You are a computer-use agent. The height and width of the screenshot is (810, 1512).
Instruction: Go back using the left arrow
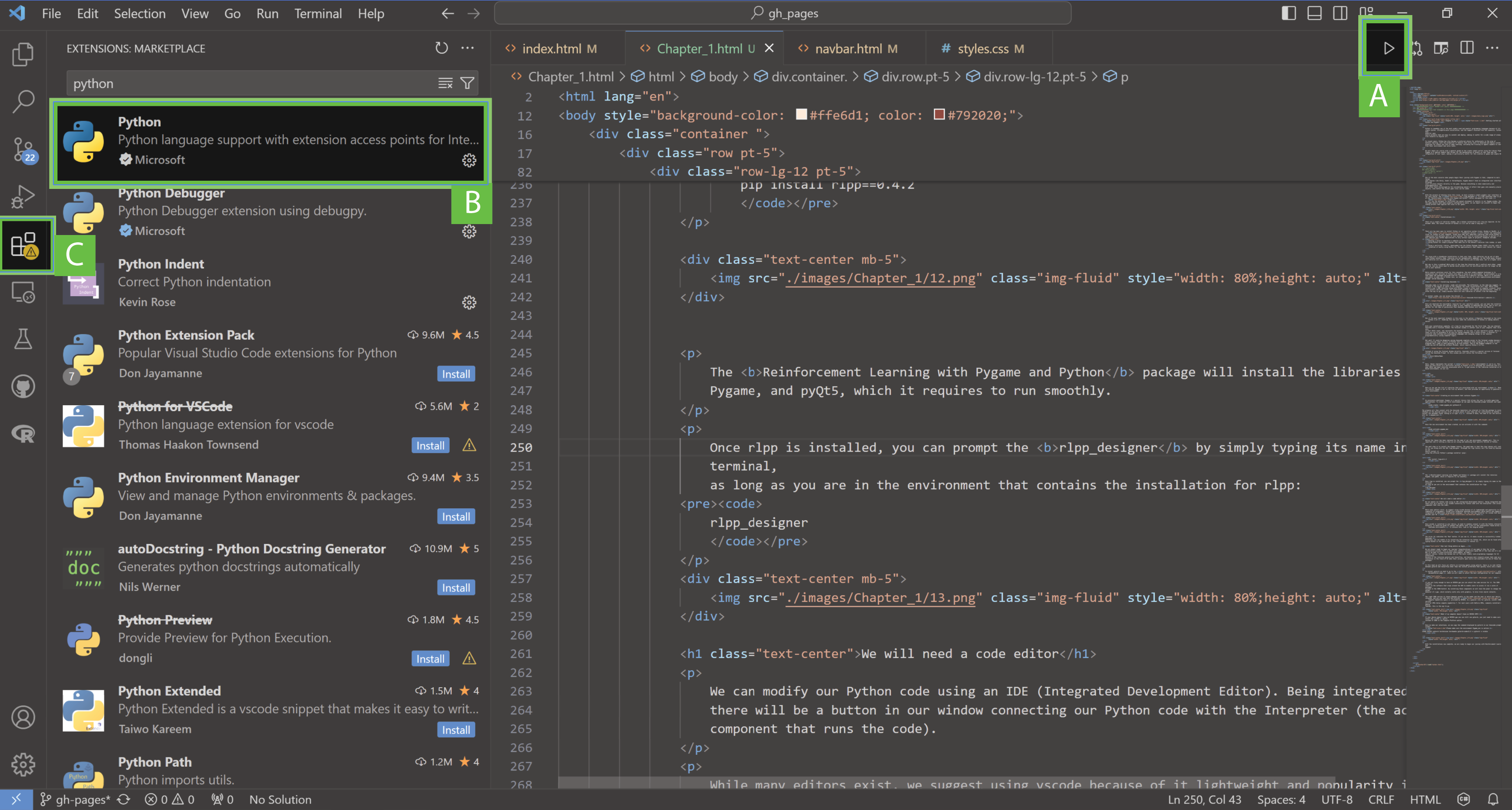[447, 13]
